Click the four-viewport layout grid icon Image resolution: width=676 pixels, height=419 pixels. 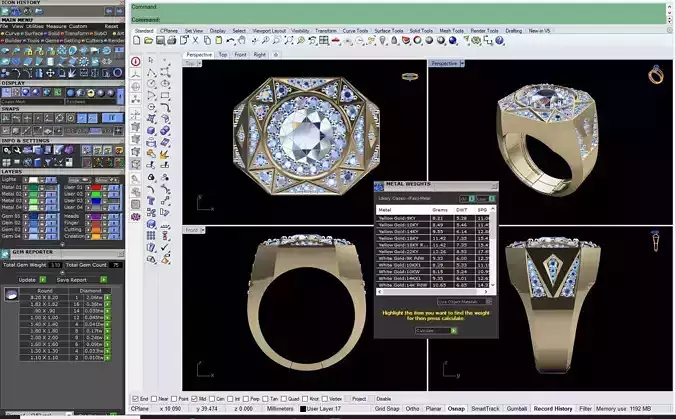pos(324,41)
